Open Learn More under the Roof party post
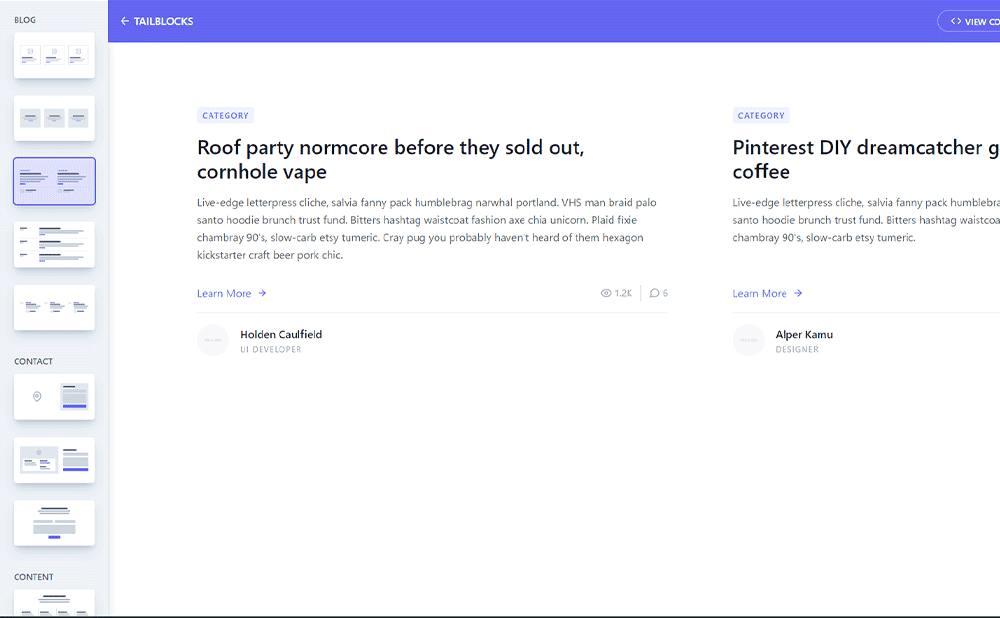1000x618 pixels. [224, 293]
